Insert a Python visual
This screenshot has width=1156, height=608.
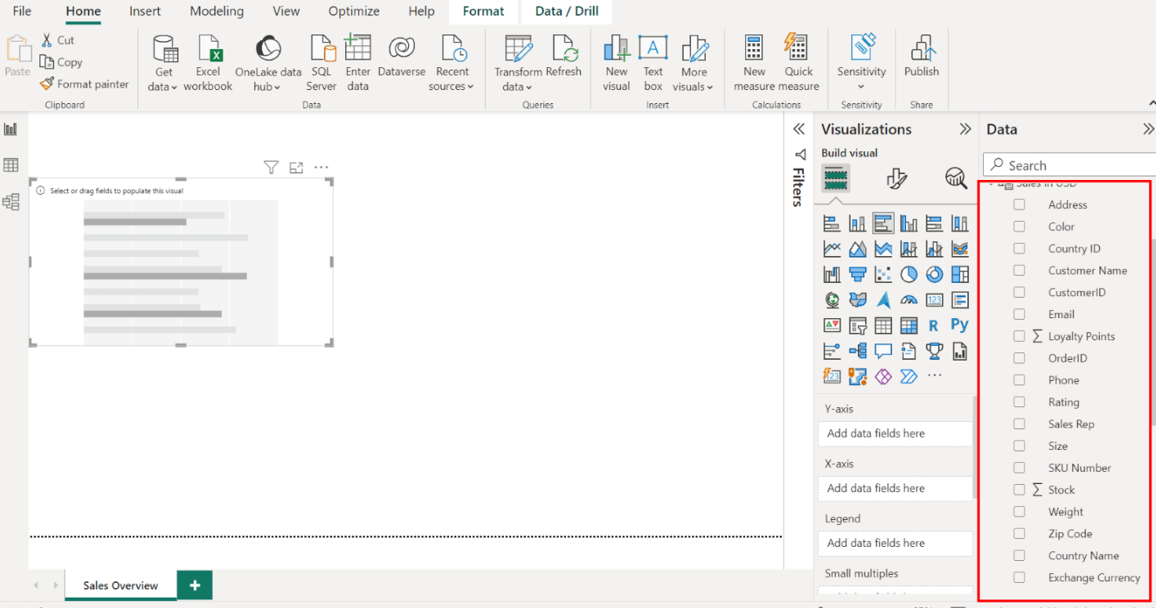959,325
